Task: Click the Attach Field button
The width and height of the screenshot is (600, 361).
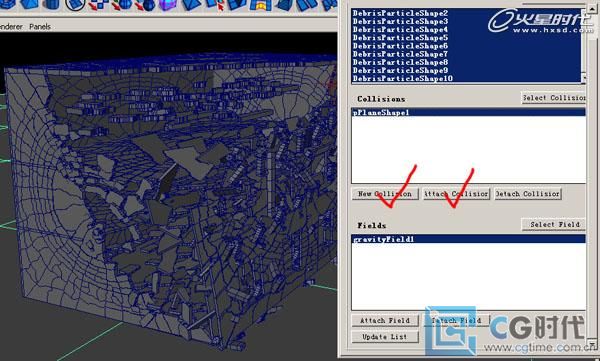Action: coord(385,320)
